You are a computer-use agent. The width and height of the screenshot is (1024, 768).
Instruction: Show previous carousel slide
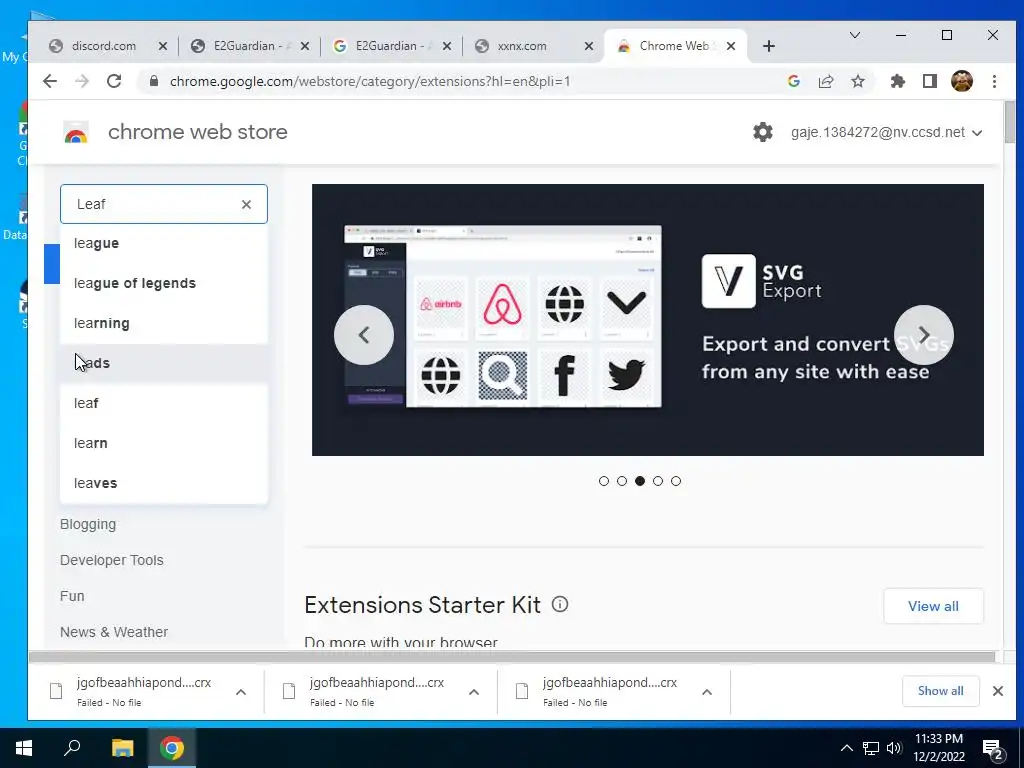pyautogui.click(x=364, y=335)
